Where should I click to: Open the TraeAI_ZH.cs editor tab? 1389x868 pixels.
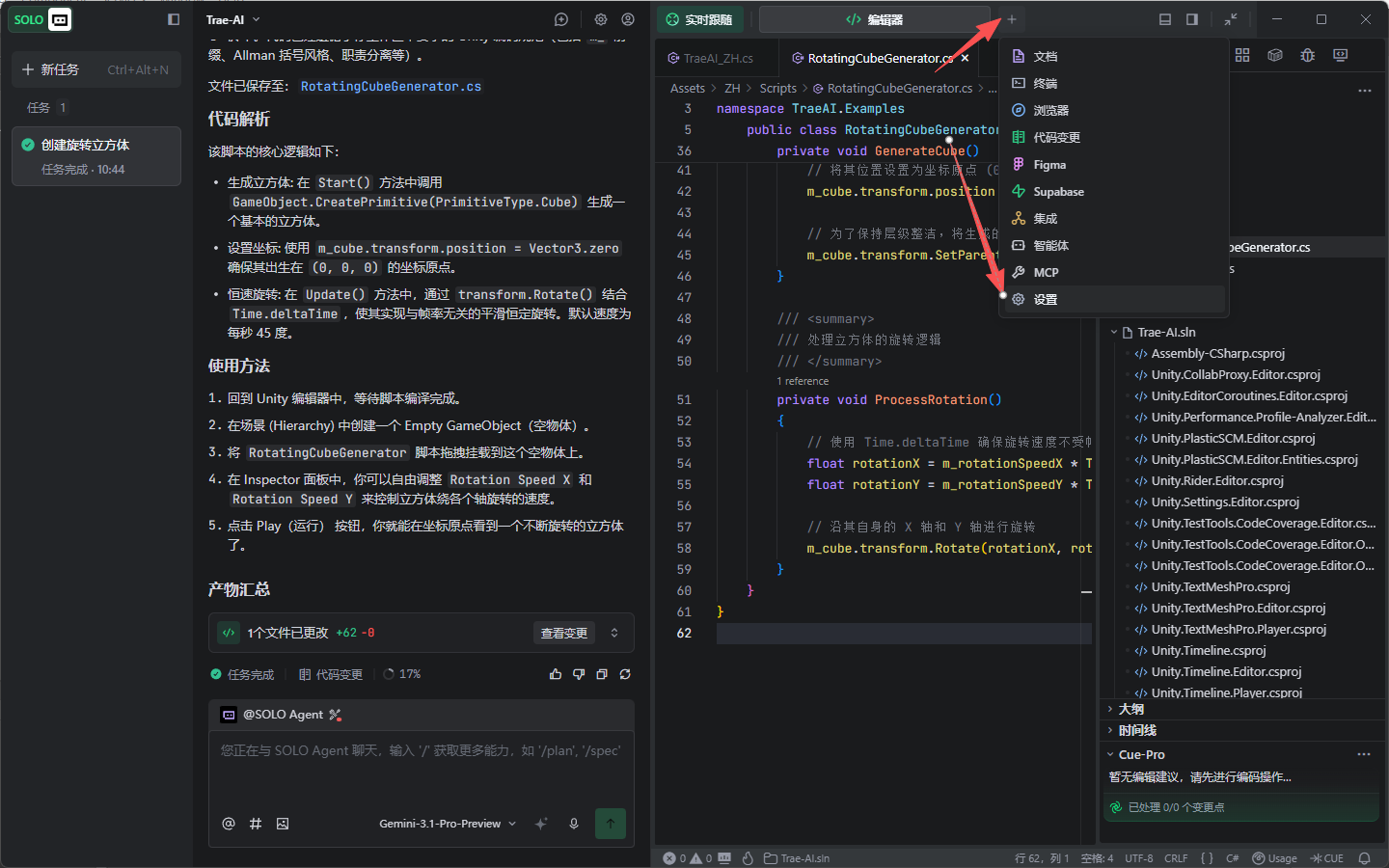pos(710,59)
